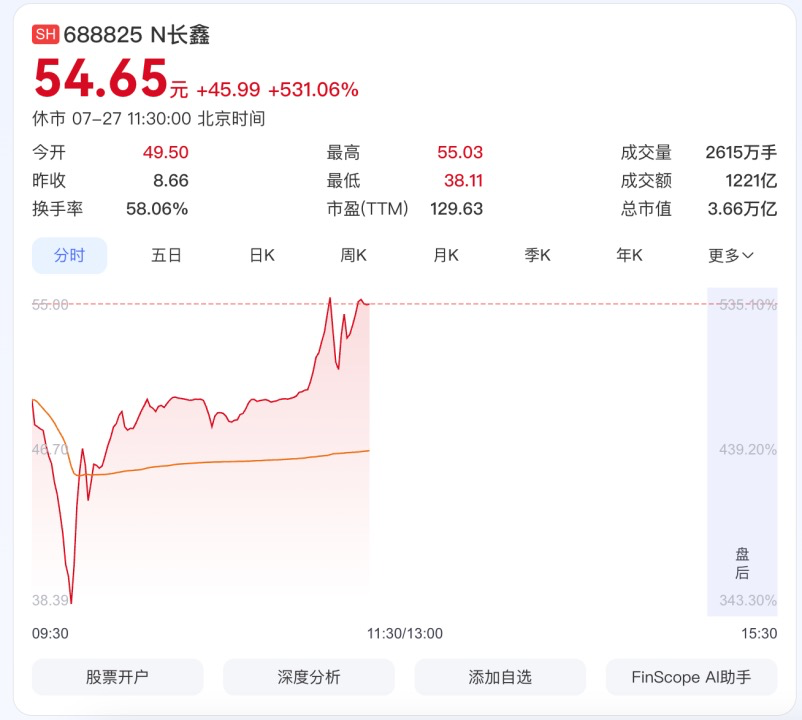Launch the FinScope AI助手 assistant
The width and height of the screenshot is (802, 720).
pos(692,677)
